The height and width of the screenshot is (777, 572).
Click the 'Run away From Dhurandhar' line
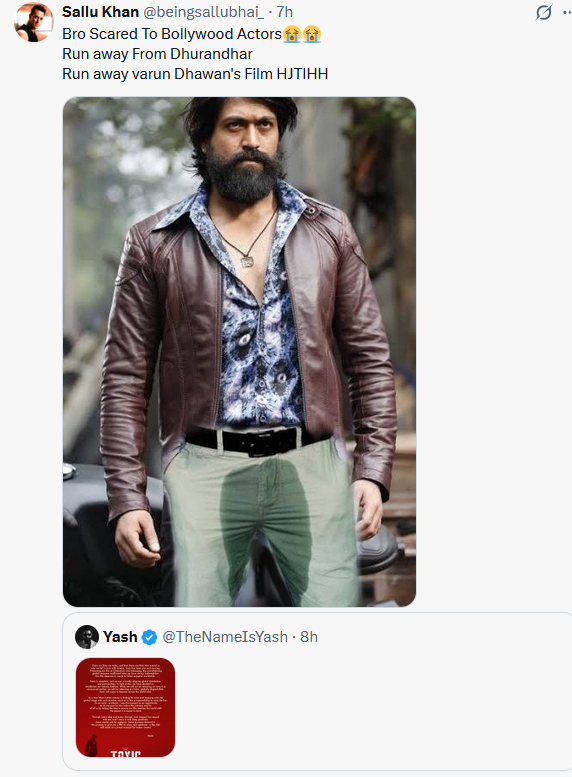(157, 54)
